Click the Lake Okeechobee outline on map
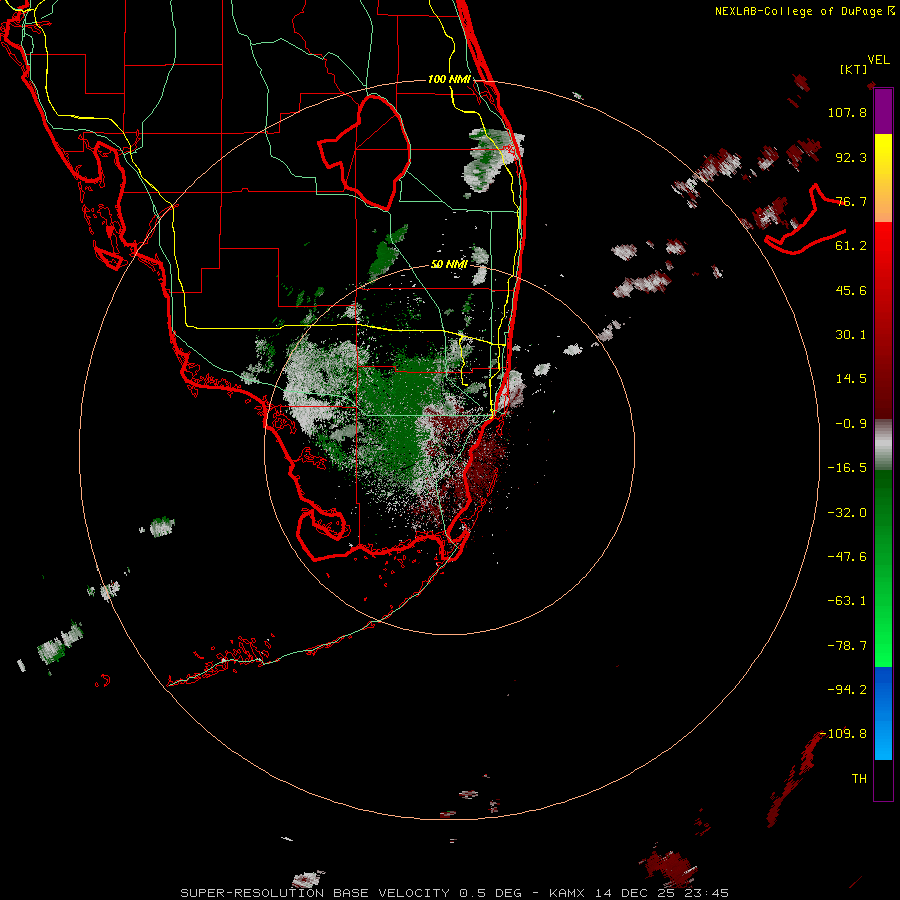Image resolution: width=900 pixels, height=900 pixels. (x=365, y=151)
